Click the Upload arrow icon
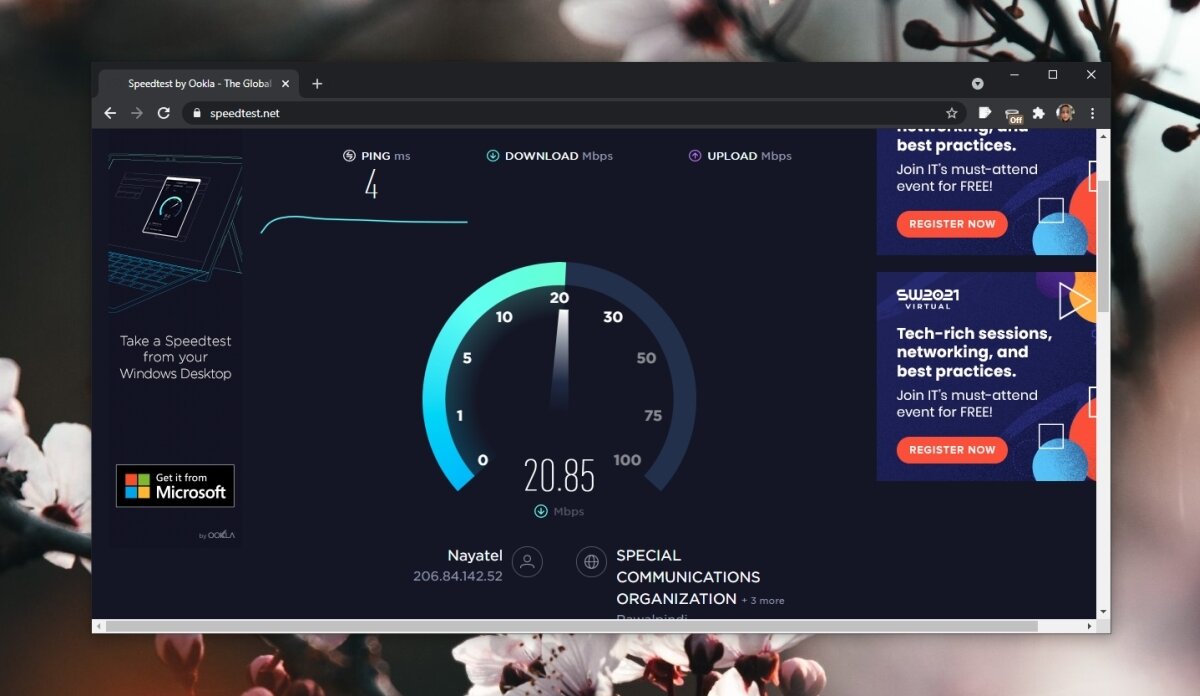Viewport: 1200px width, 696px height. click(693, 156)
